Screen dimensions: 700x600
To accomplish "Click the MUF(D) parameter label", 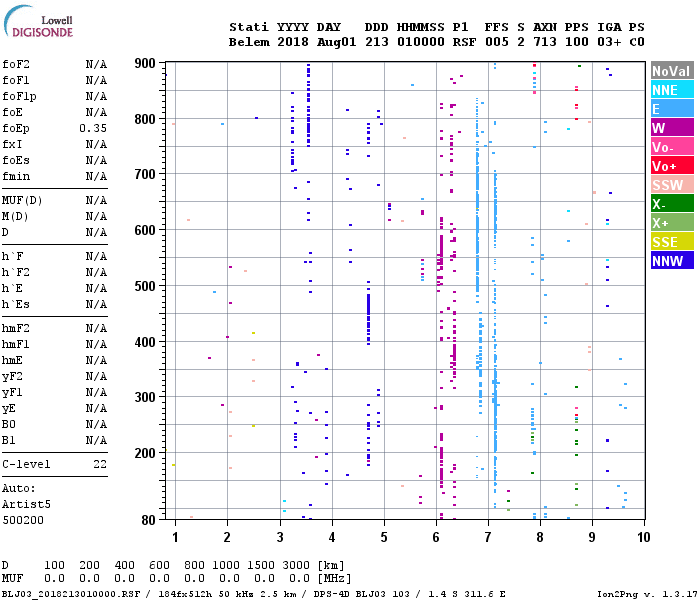I will coord(22,200).
